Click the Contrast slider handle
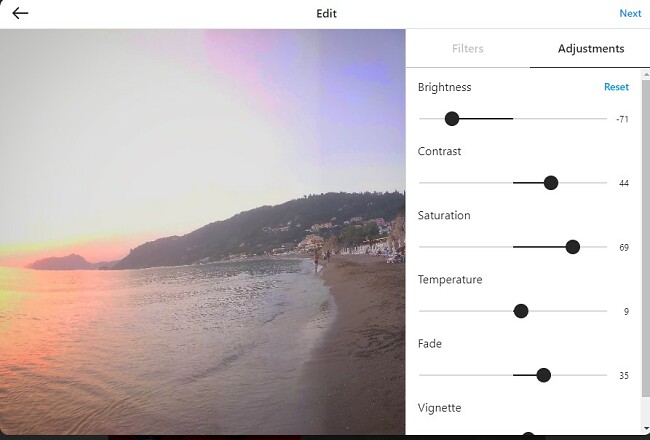Image resolution: width=650 pixels, height=440 pixels. 551,183
